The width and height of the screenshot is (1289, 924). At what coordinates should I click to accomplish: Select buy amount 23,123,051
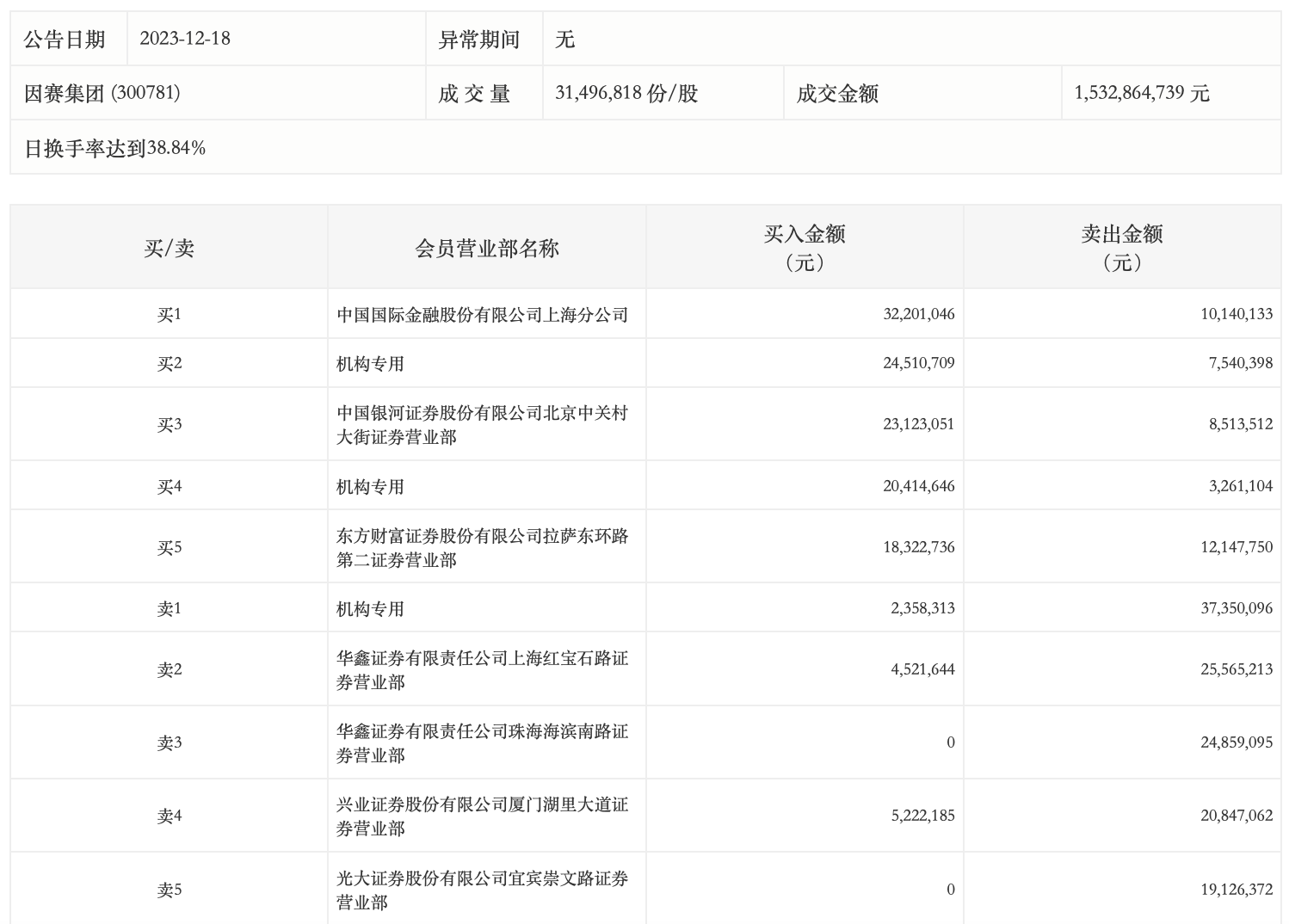[x=919, y=424]
